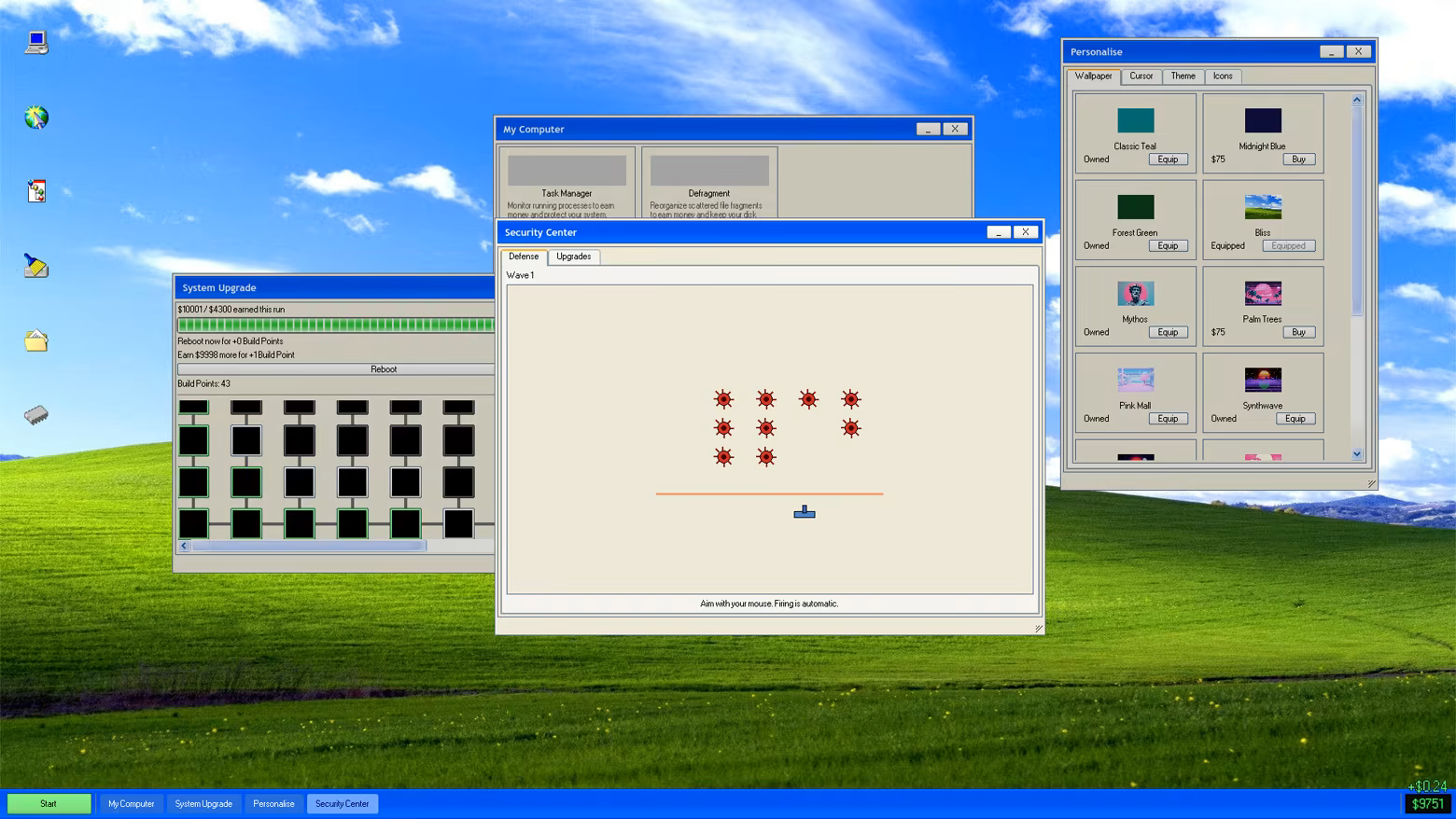Click System Upgrade horizontal scrollbar thumb
Screen dimensions: 1456x819
[309, 546]
